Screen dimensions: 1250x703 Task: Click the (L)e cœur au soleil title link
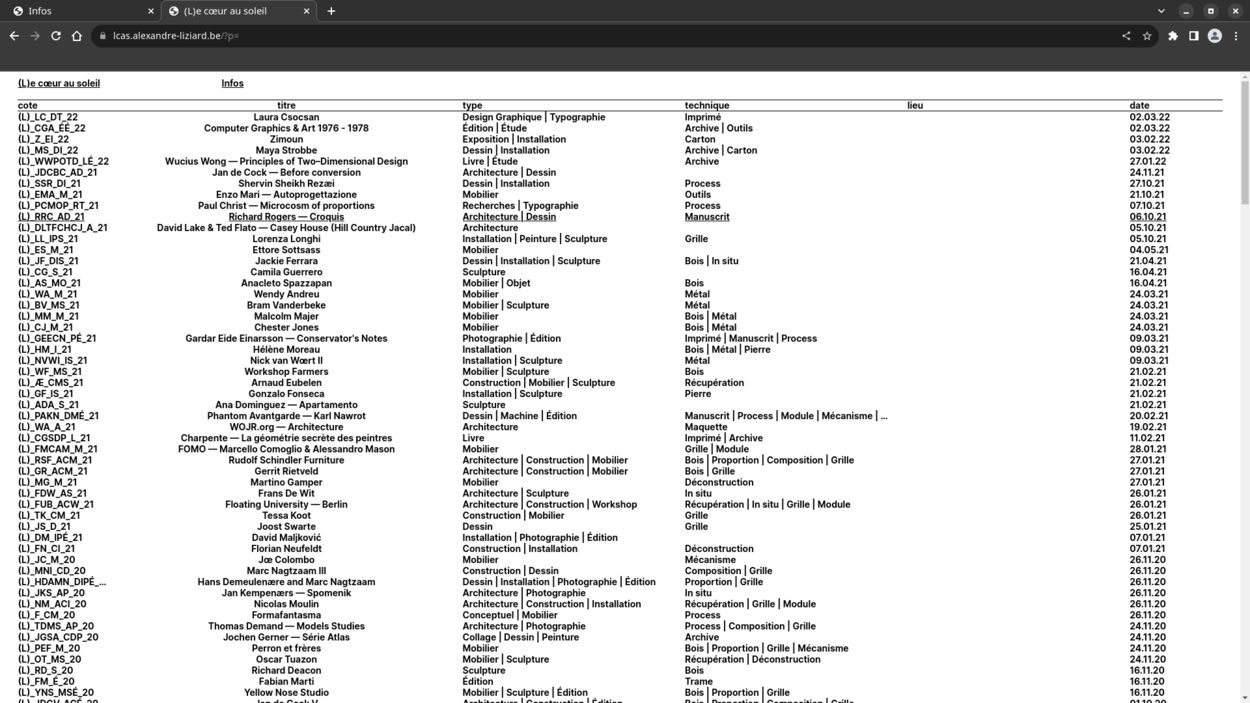(59, 84)
